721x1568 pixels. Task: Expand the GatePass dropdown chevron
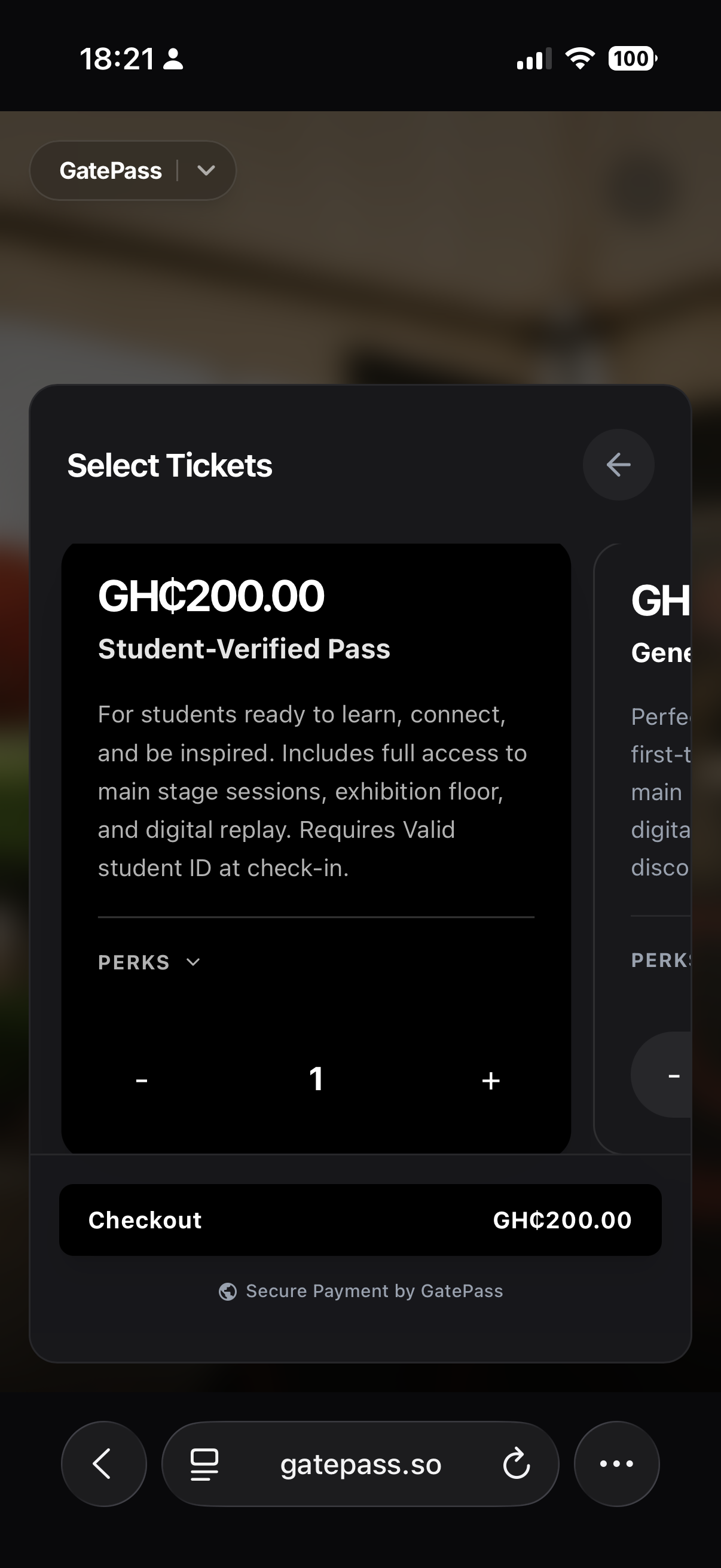(x=206, y=171)
